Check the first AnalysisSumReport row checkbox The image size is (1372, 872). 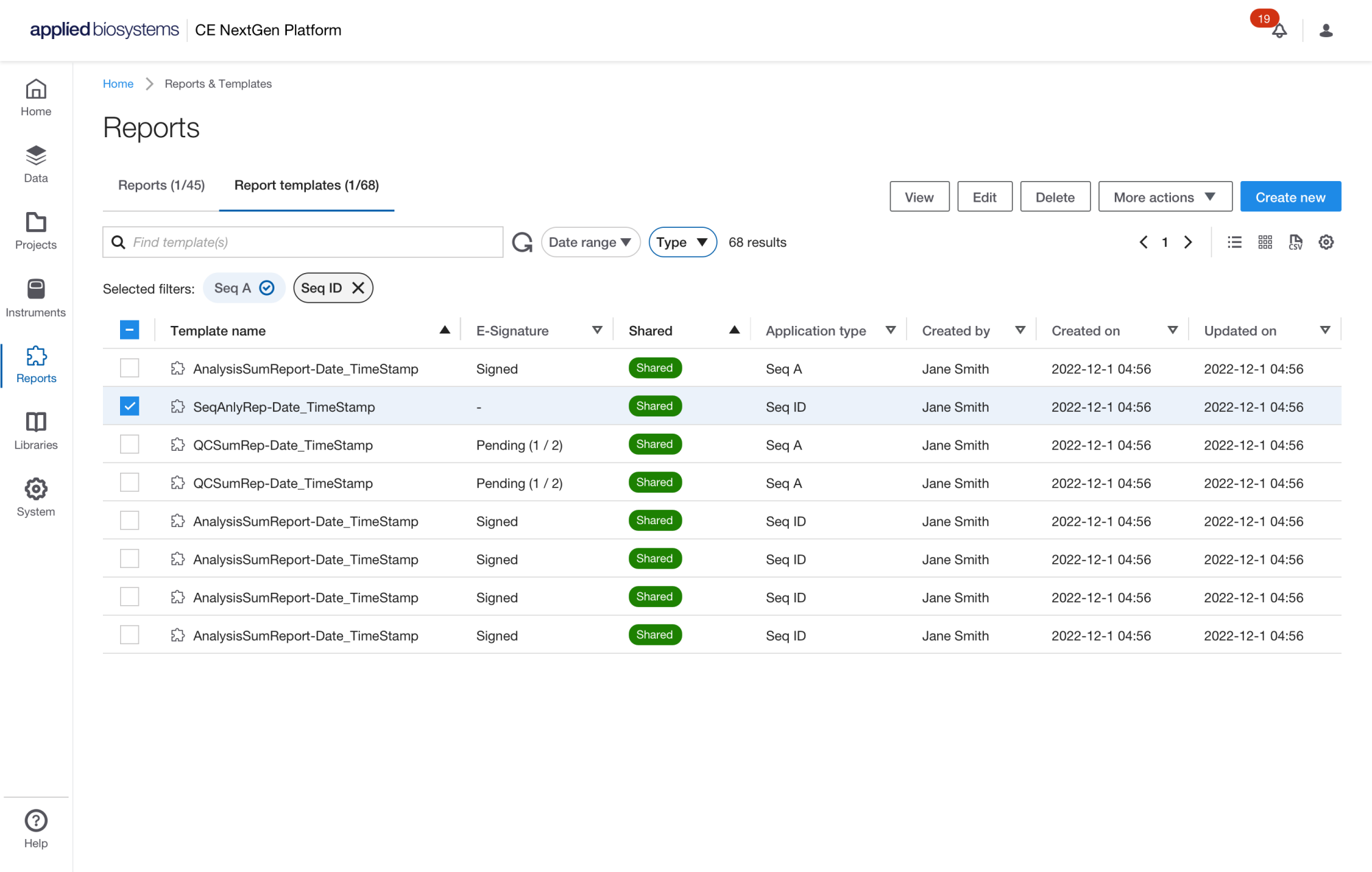click(129, 368)
